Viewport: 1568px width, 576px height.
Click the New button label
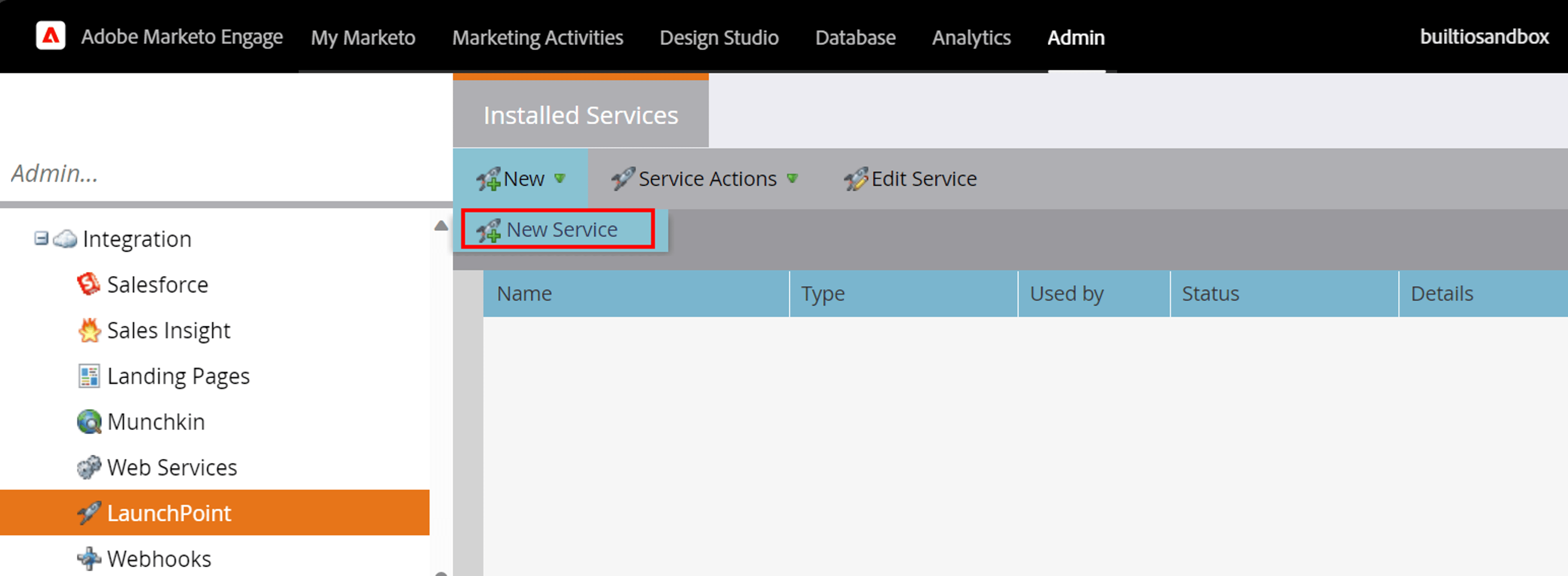point(524,179)
